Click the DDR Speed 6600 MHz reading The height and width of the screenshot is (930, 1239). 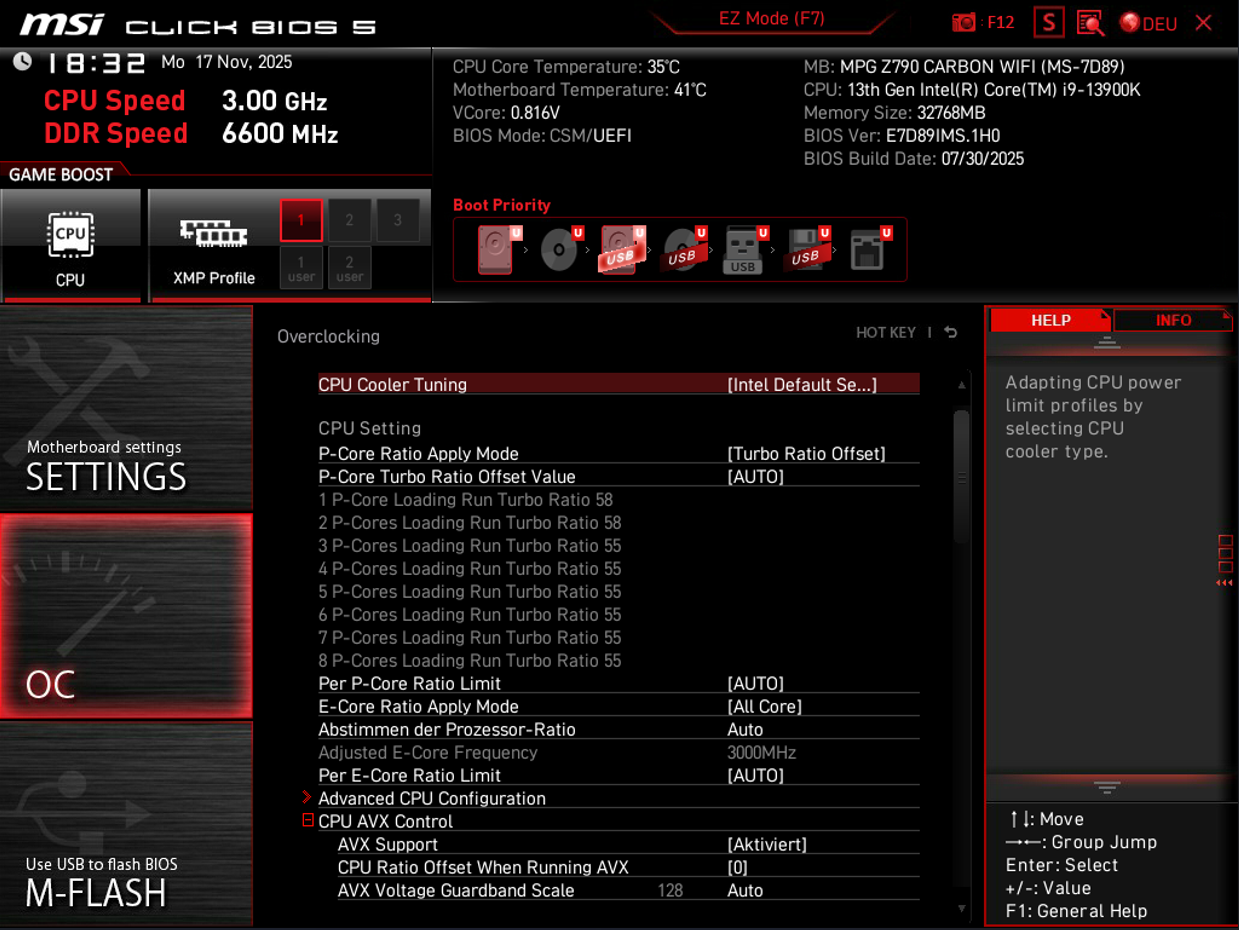coord(190,134)
